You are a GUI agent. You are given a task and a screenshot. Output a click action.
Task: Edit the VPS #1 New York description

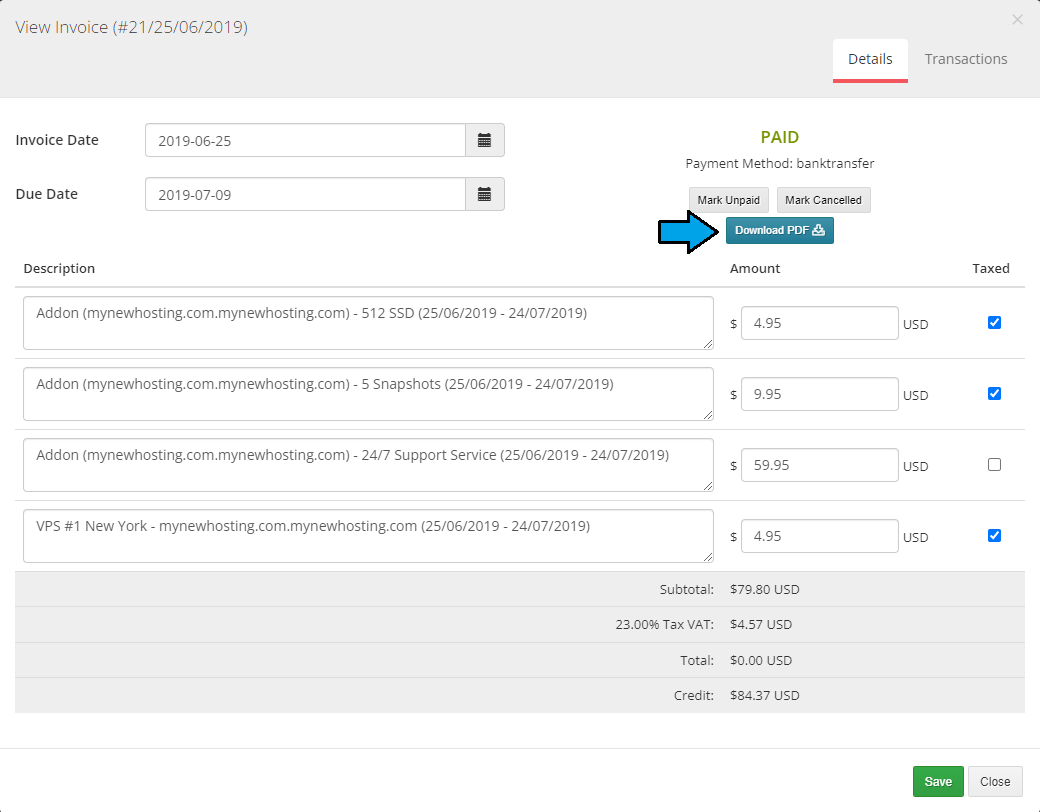coord(368,536)
